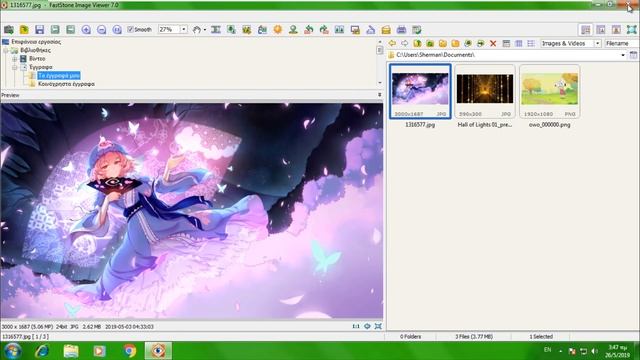This screenshot has height=360, width=640.
Task: Open the 27% zoom level dropdown
Action: pyautogui.click(x=184, y=29)
